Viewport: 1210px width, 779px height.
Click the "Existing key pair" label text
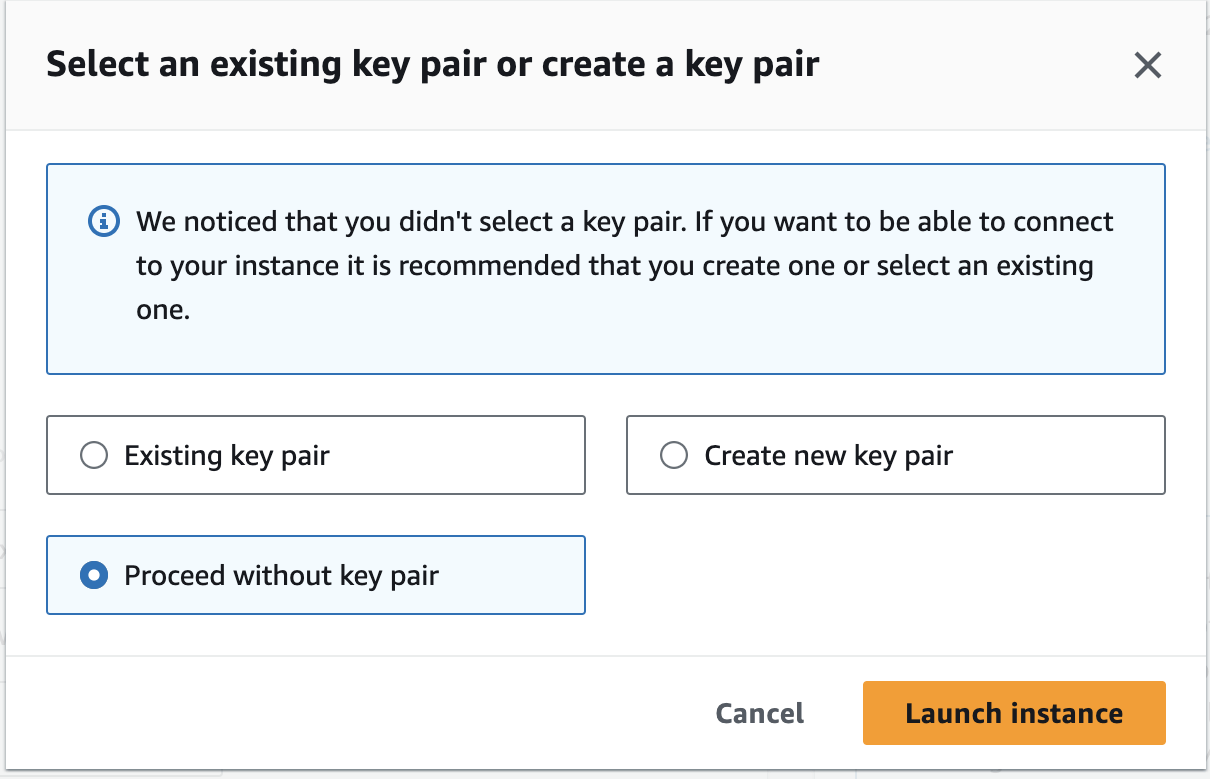[227, 456]
